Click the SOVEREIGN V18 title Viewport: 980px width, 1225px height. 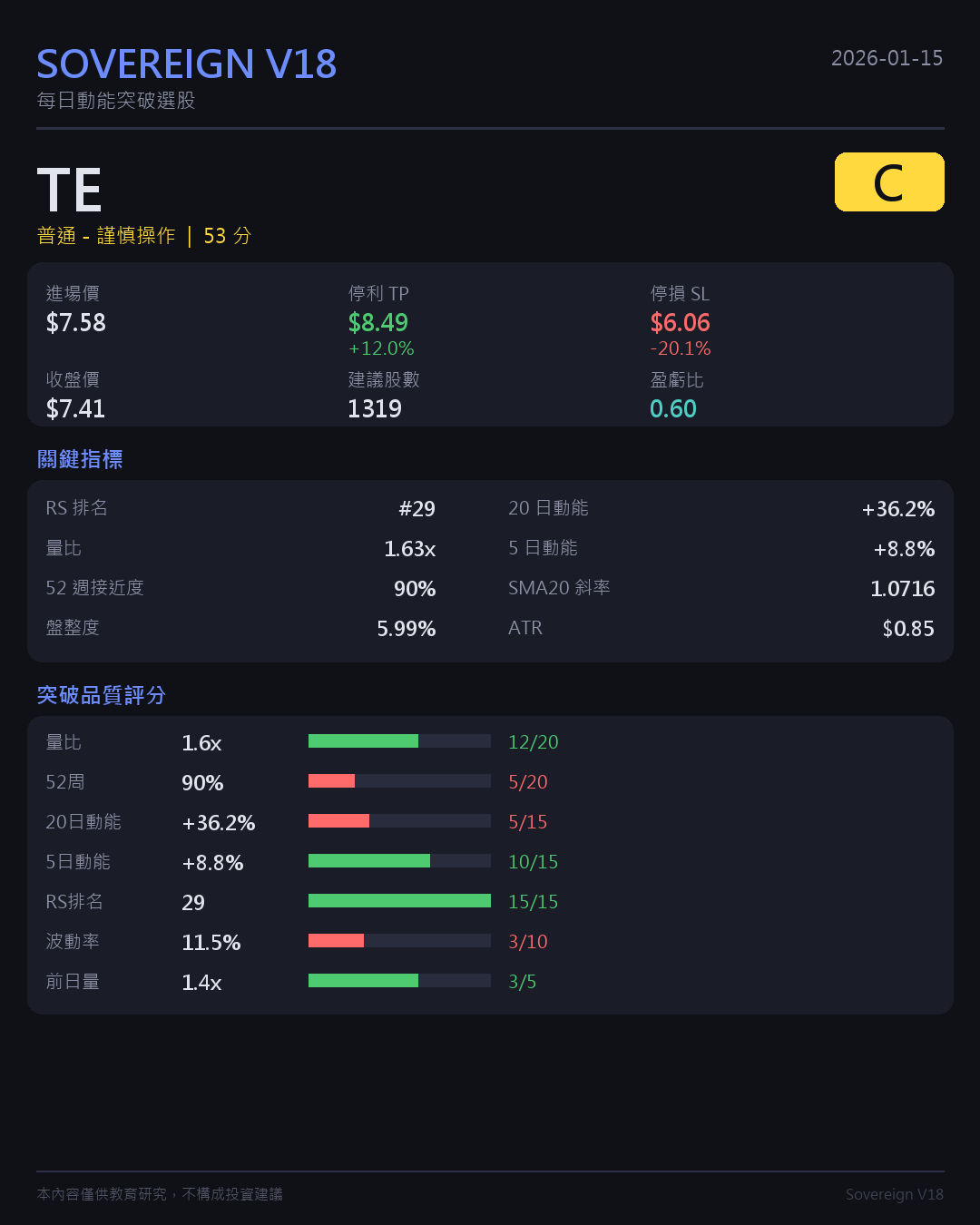(187, 64)
